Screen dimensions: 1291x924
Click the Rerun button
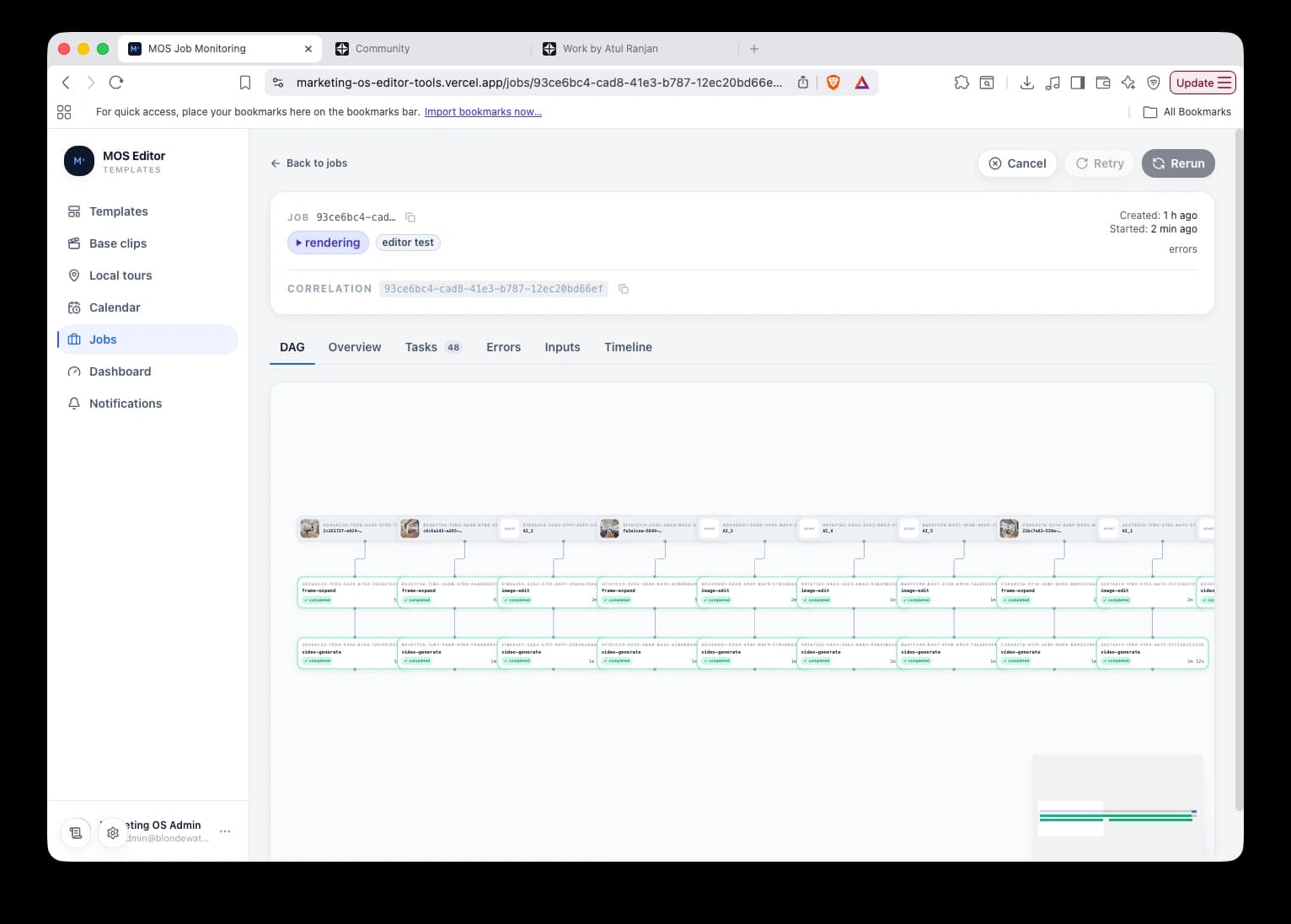tap(1178, 163)
